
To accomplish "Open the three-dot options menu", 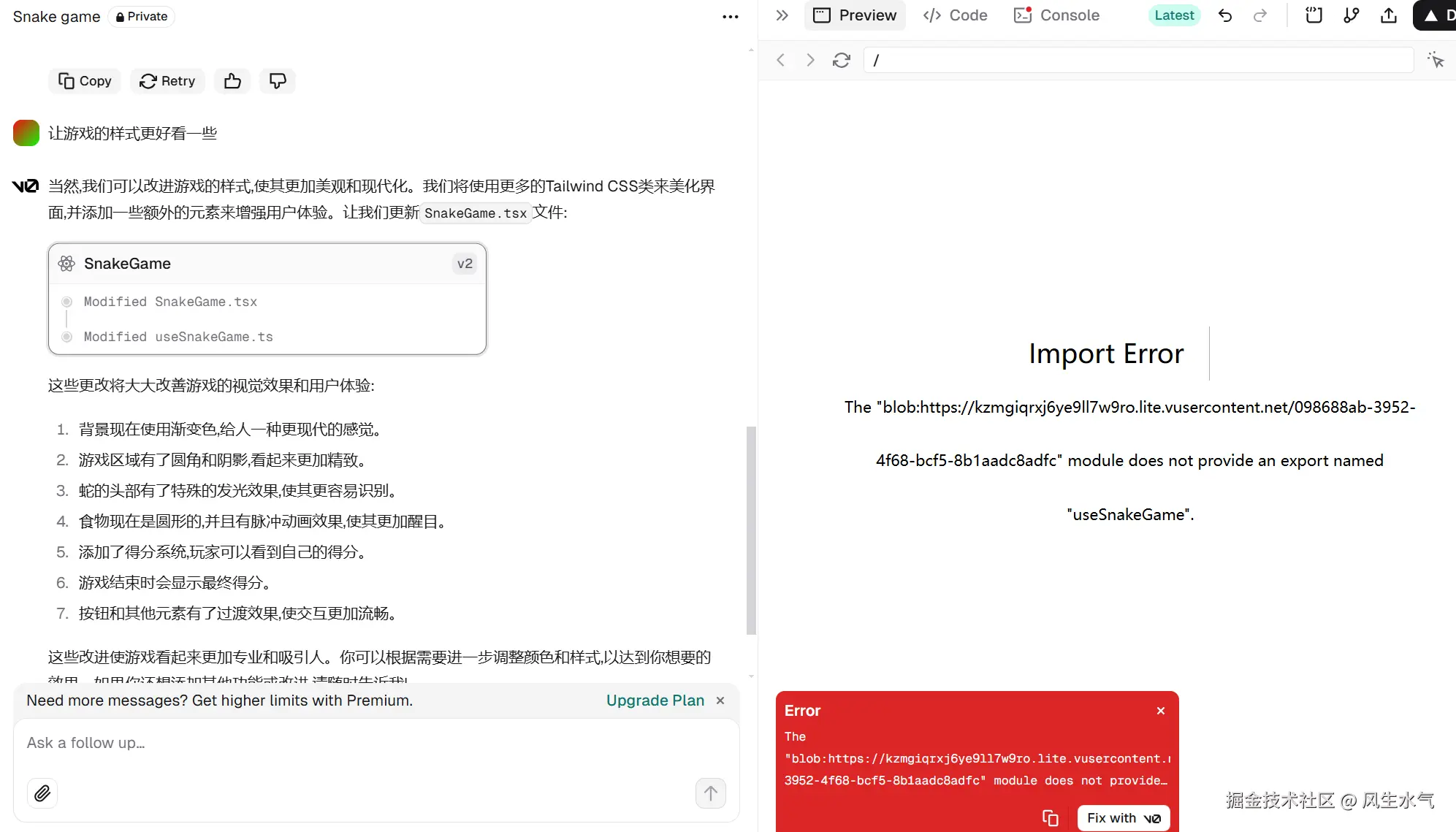I will 730,17.
